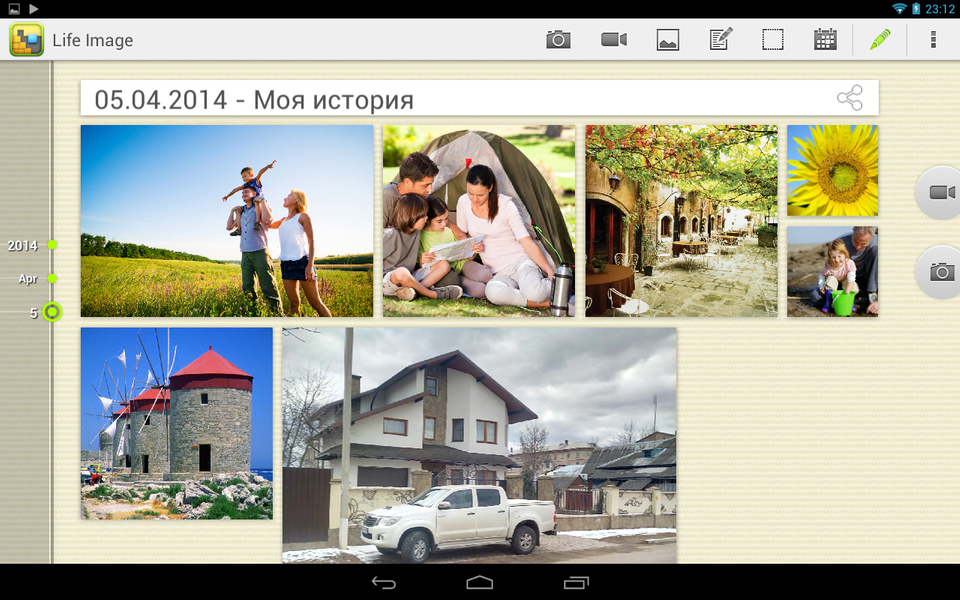Screen dimensions: 960x600
Task: Tap round video record button on right edge
Action: (x=939, y=192)
